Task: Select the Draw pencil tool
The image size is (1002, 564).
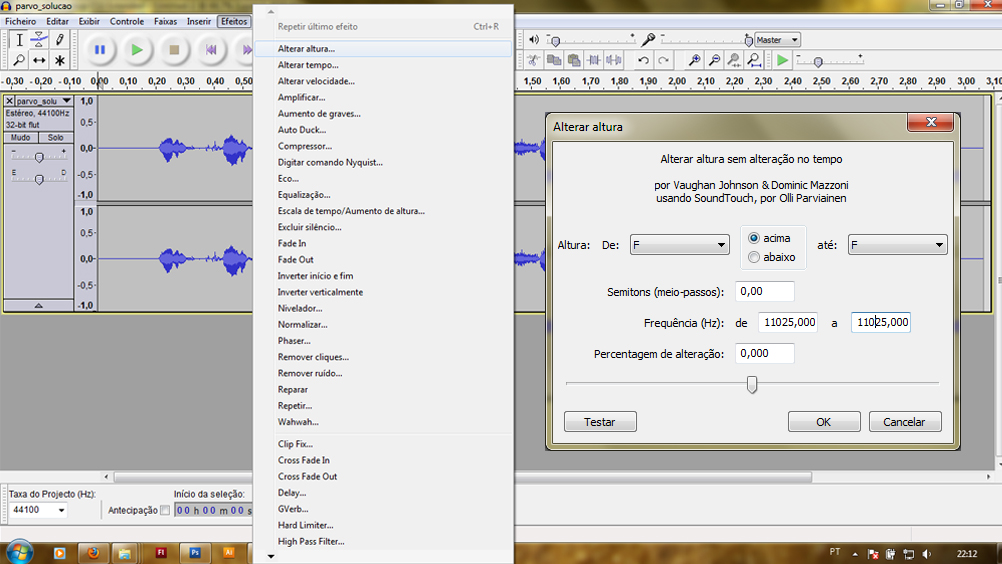Action: [x=60, y=40]
